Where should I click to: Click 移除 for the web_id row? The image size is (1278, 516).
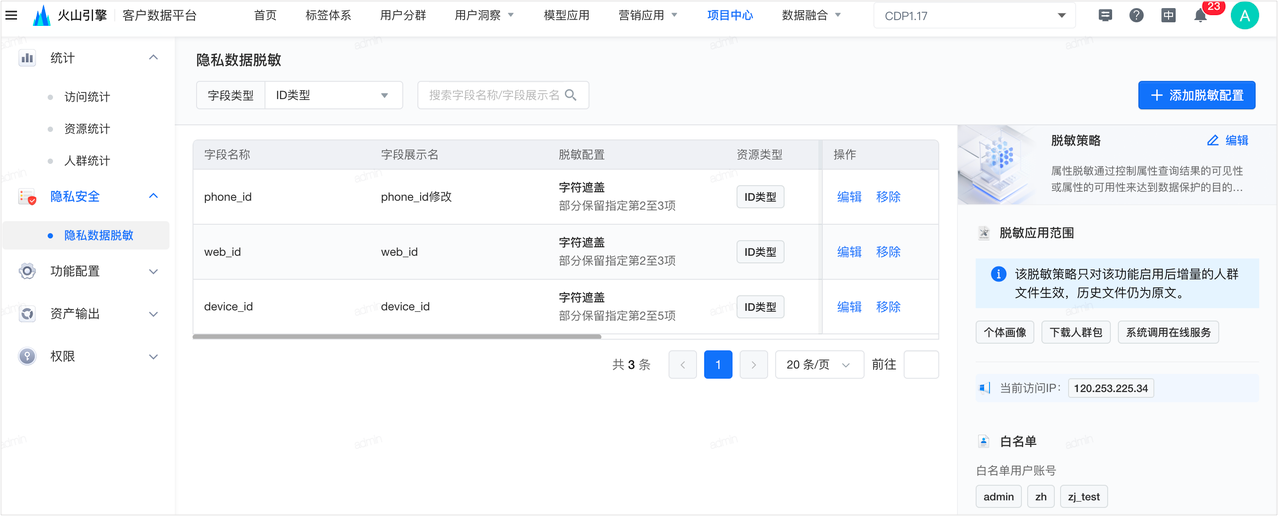click(x=888, y=252)
